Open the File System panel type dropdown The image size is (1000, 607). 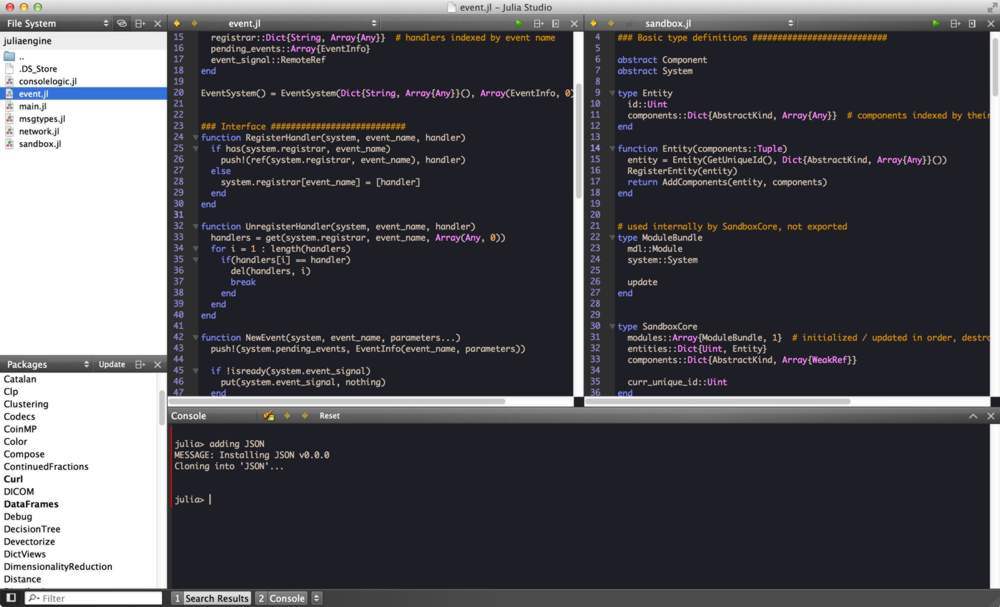[106, 24]
